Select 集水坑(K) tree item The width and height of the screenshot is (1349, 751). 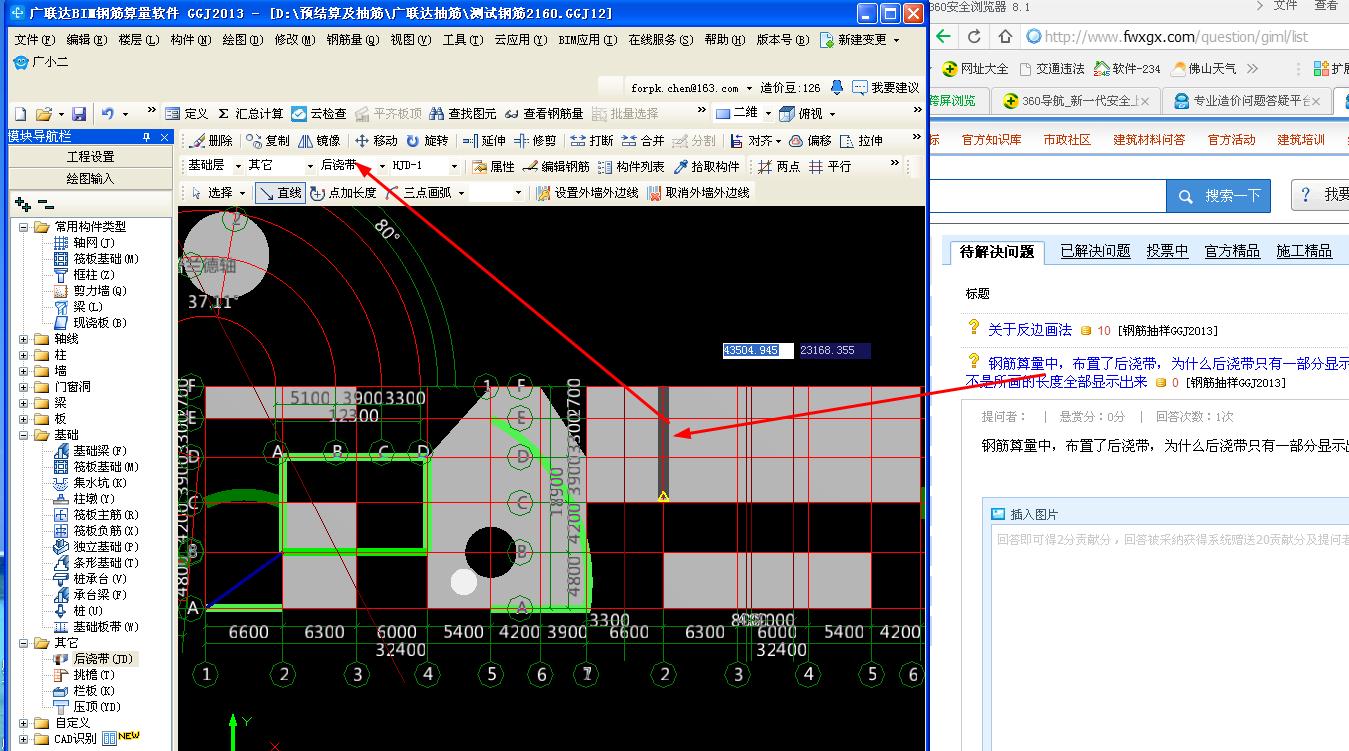point(100,483)
